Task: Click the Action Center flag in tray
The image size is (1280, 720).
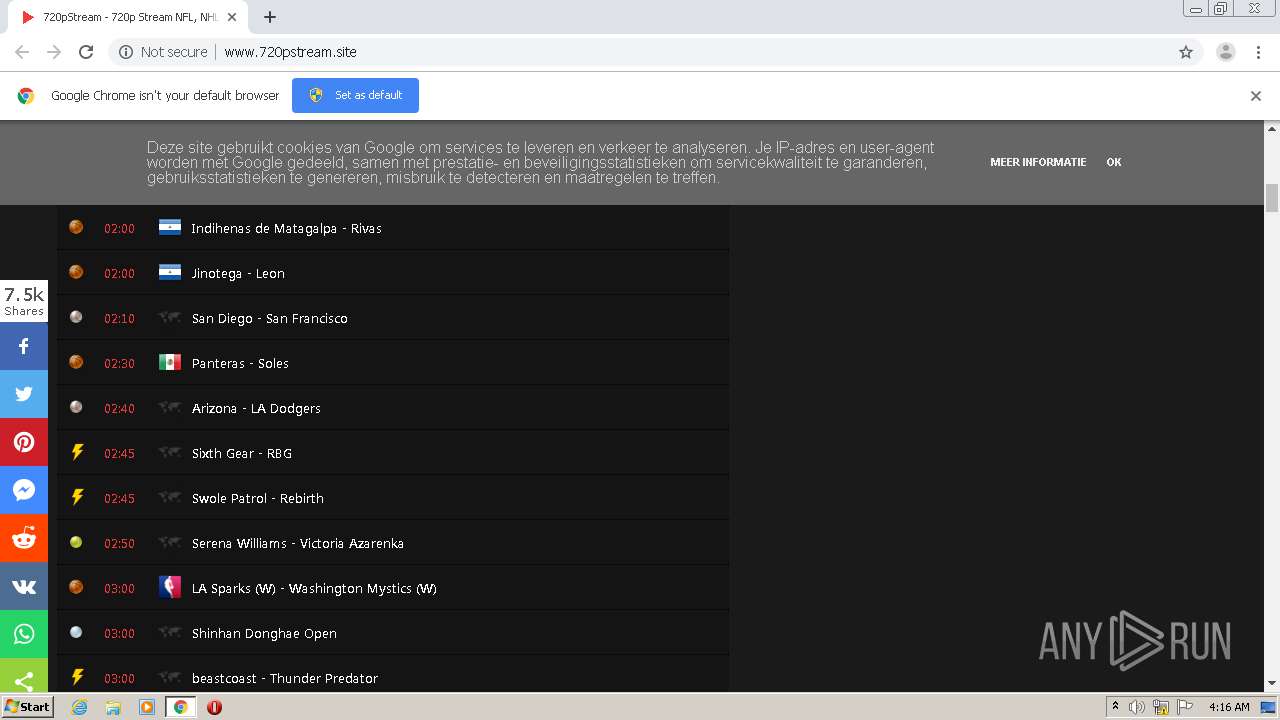Action: click(x=1184, y=707)
